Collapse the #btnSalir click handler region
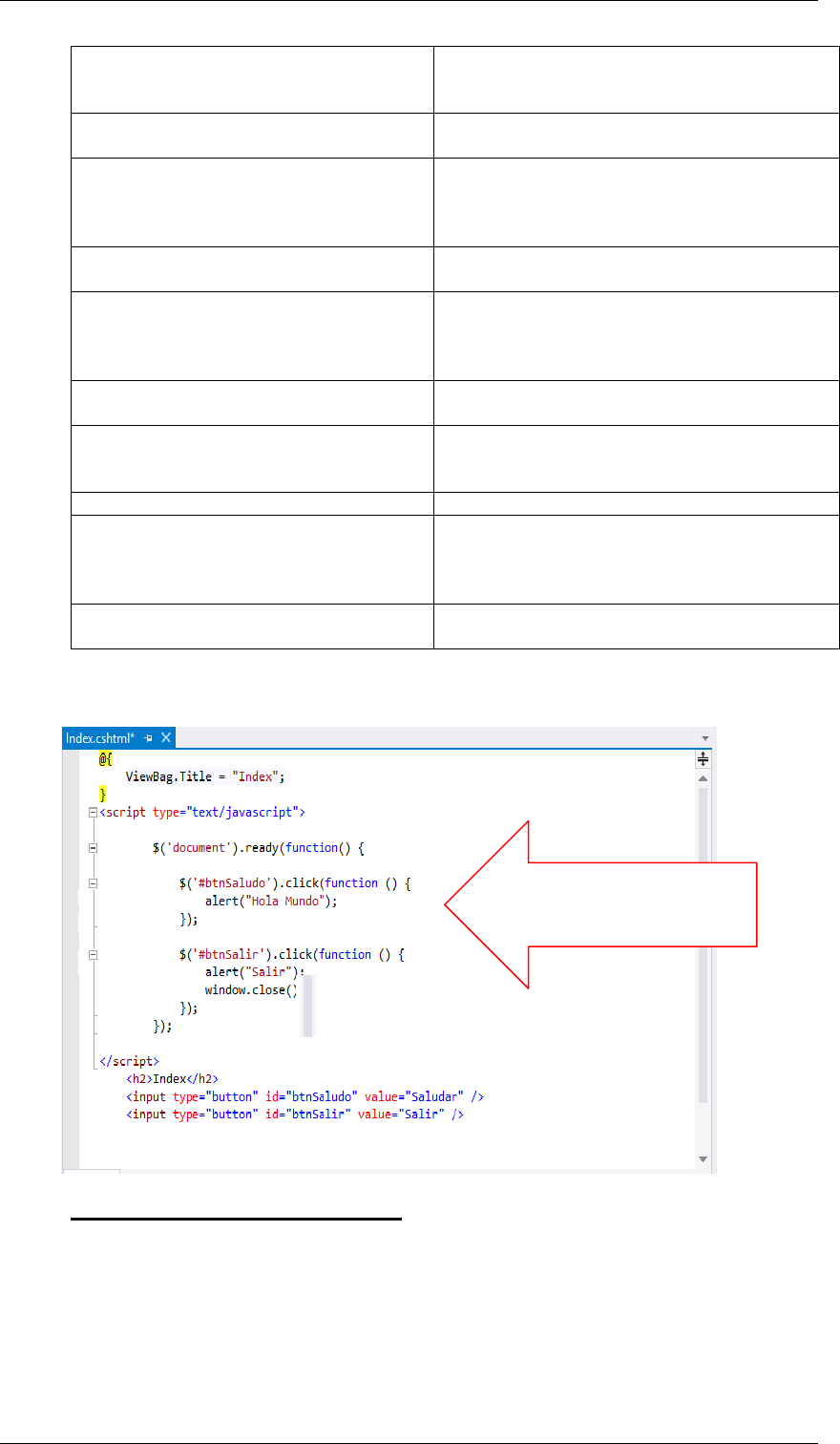 pyautogui.click(x=93, y=954)
